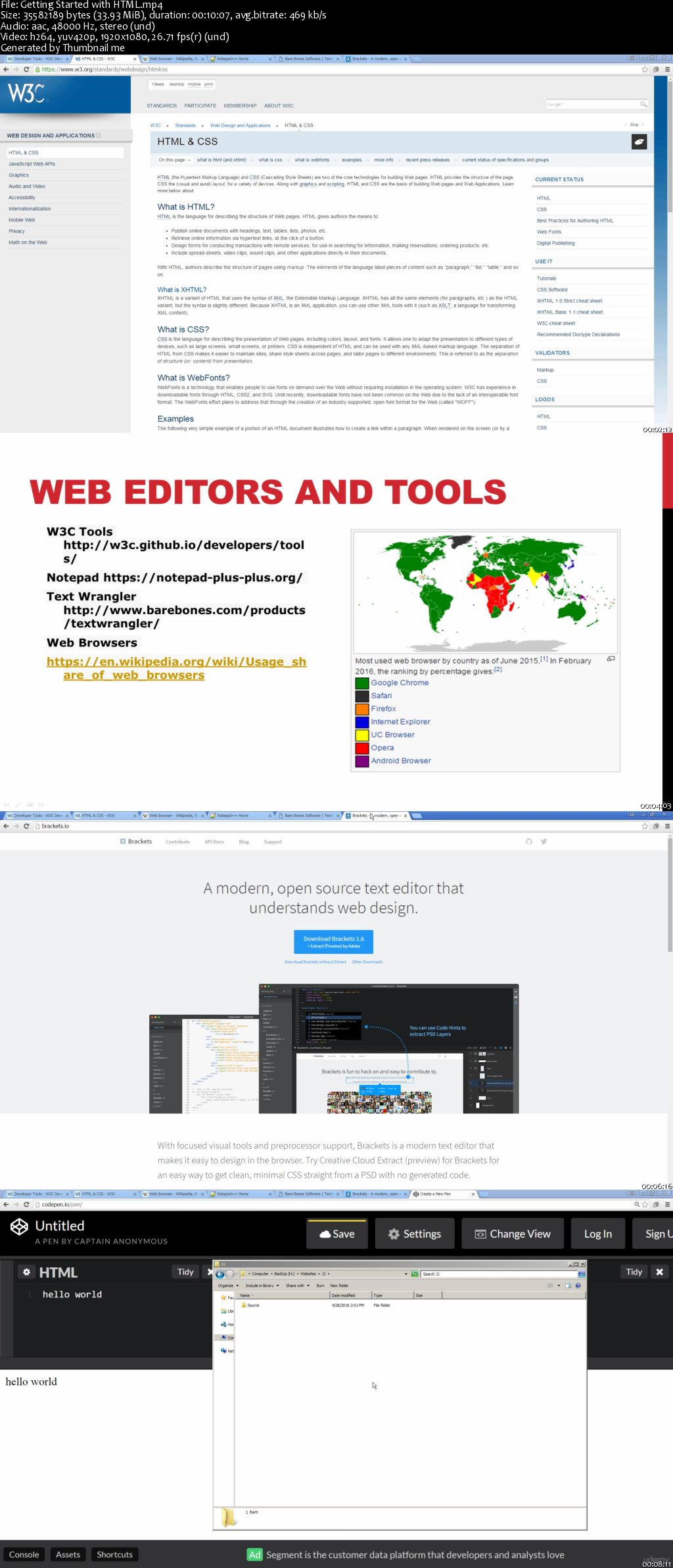Click the Save button in CodePen
Viewport: 673px width, 1568px height.
pyautogui.click(x=337, y=1234)
